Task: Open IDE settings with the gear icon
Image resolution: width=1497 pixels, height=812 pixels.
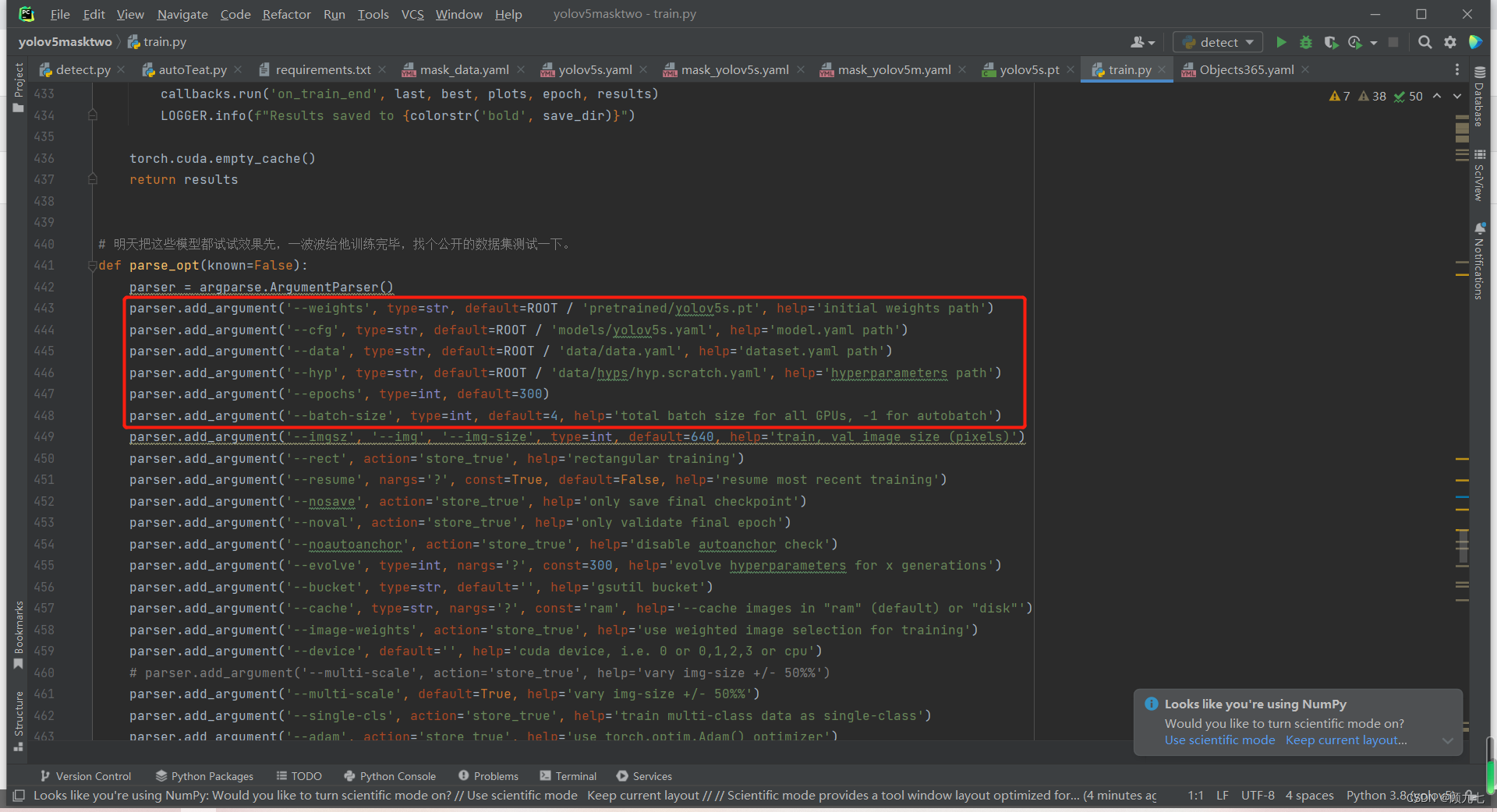Action: pos(1450,42)
